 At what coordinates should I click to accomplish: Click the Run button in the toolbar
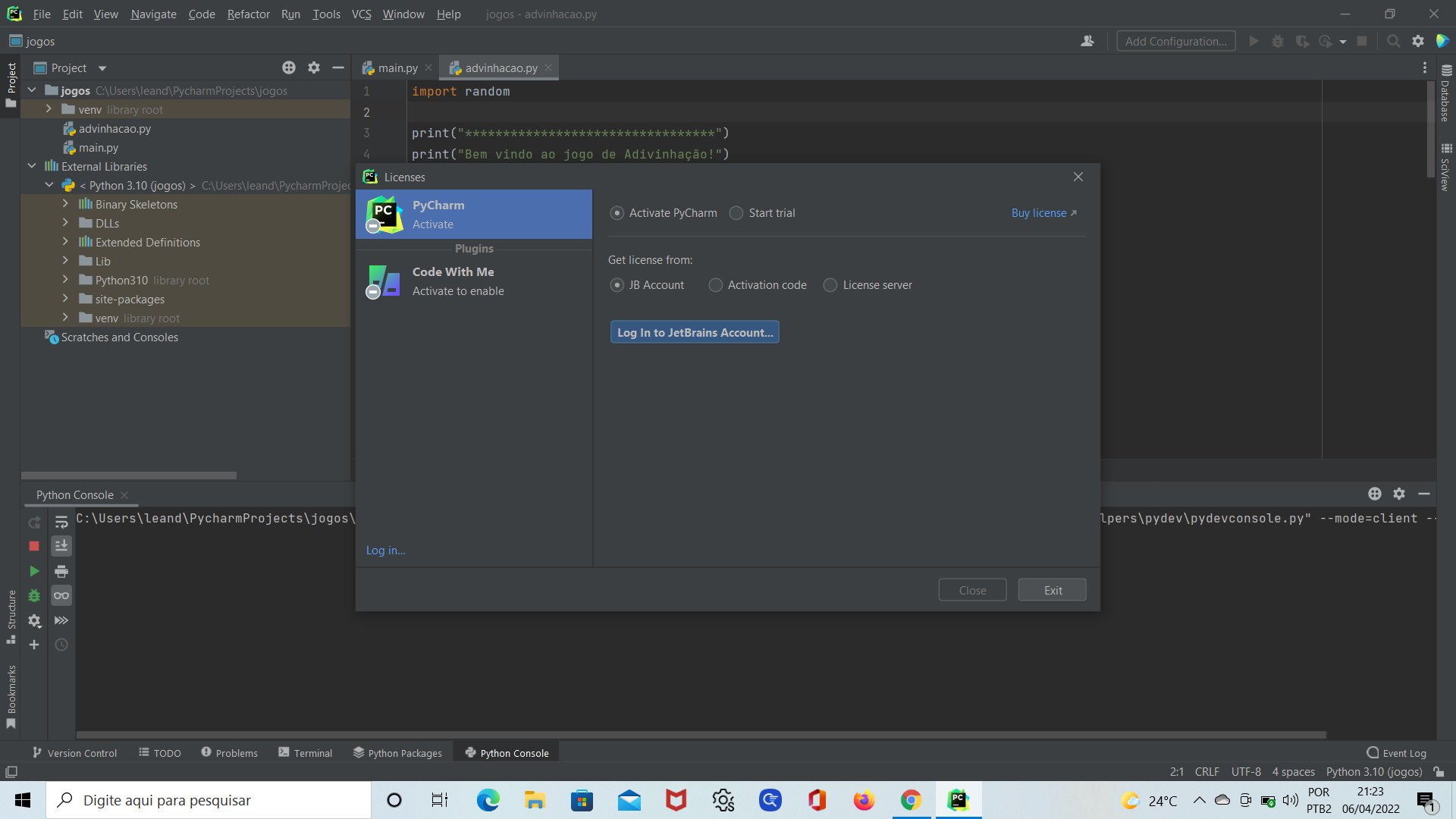click(x=1254, y=41)
